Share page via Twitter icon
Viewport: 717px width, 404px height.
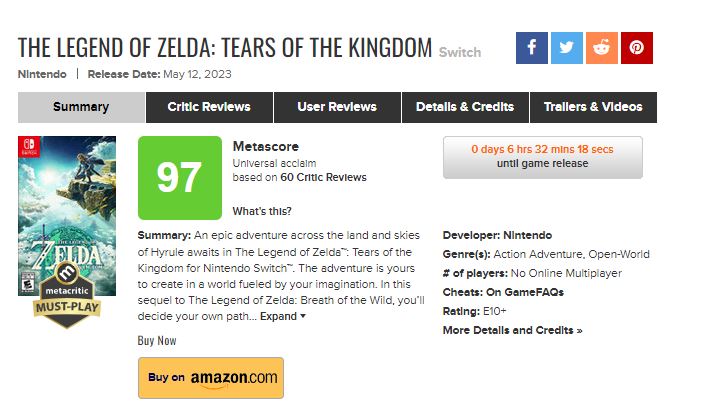[x=567, y=48]
